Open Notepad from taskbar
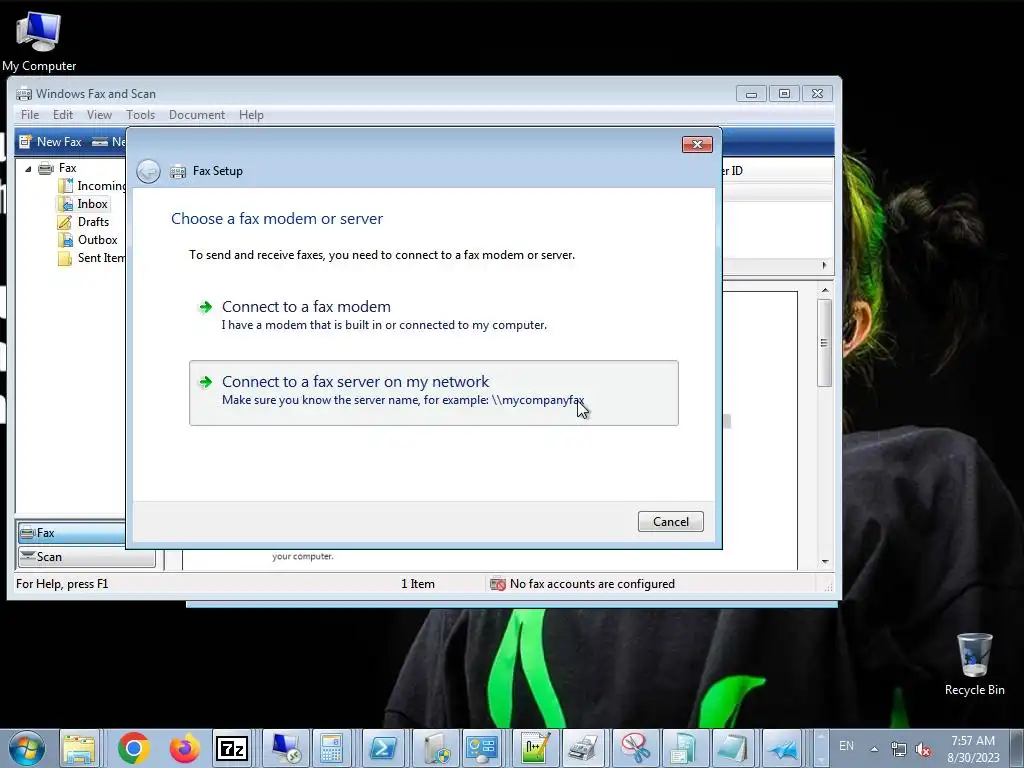1024x768 pixels. point(732,748)
